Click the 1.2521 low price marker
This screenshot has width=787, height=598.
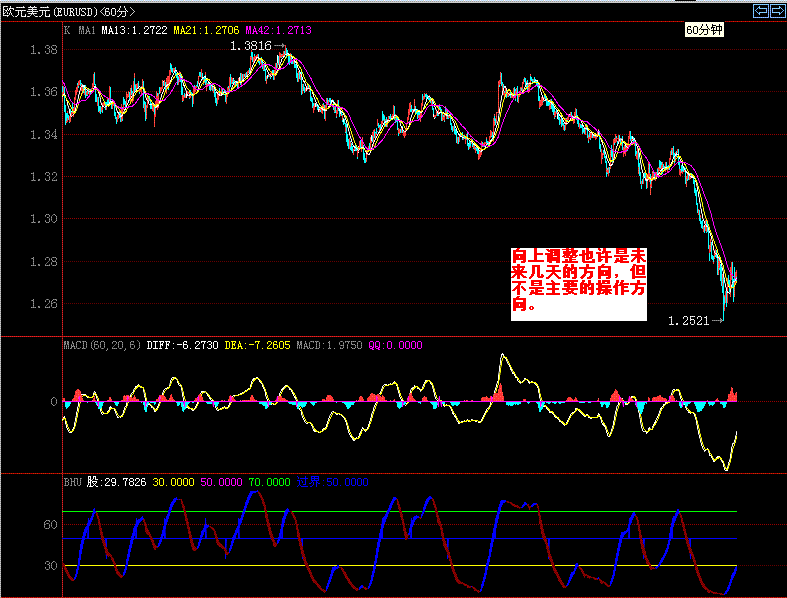click(x=688, y=321)
